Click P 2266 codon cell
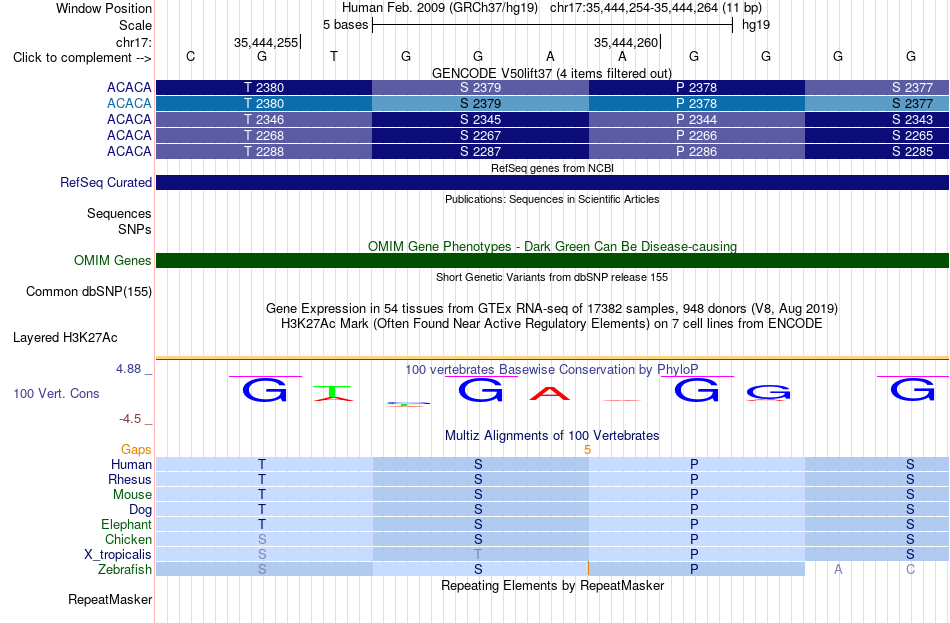This screenshot has height=623, width=950. coord(697,135)
